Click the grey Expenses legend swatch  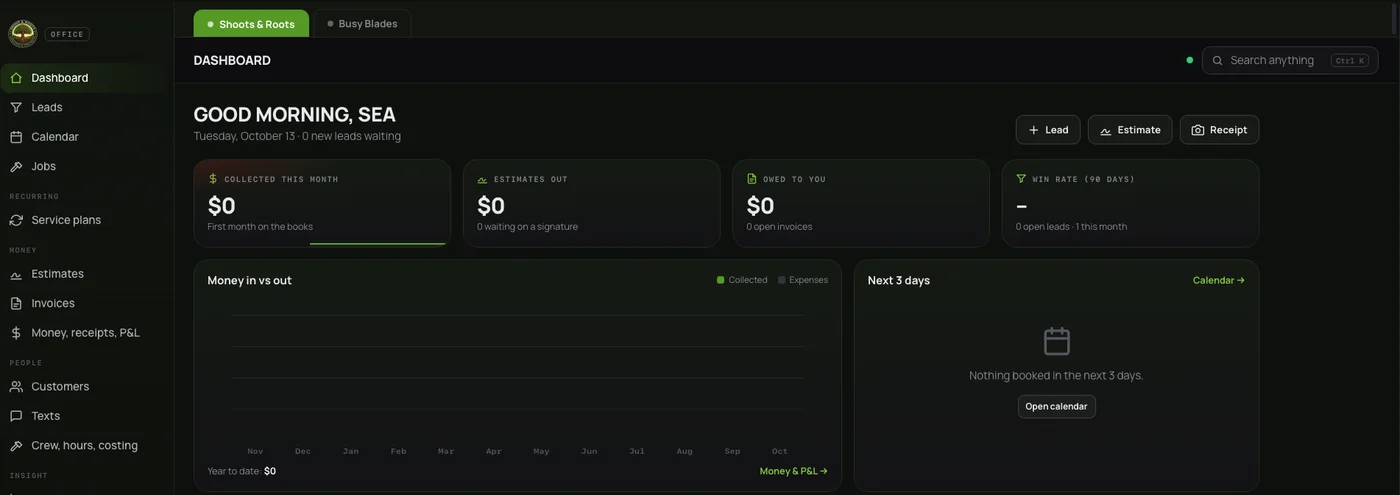point(782,280)
